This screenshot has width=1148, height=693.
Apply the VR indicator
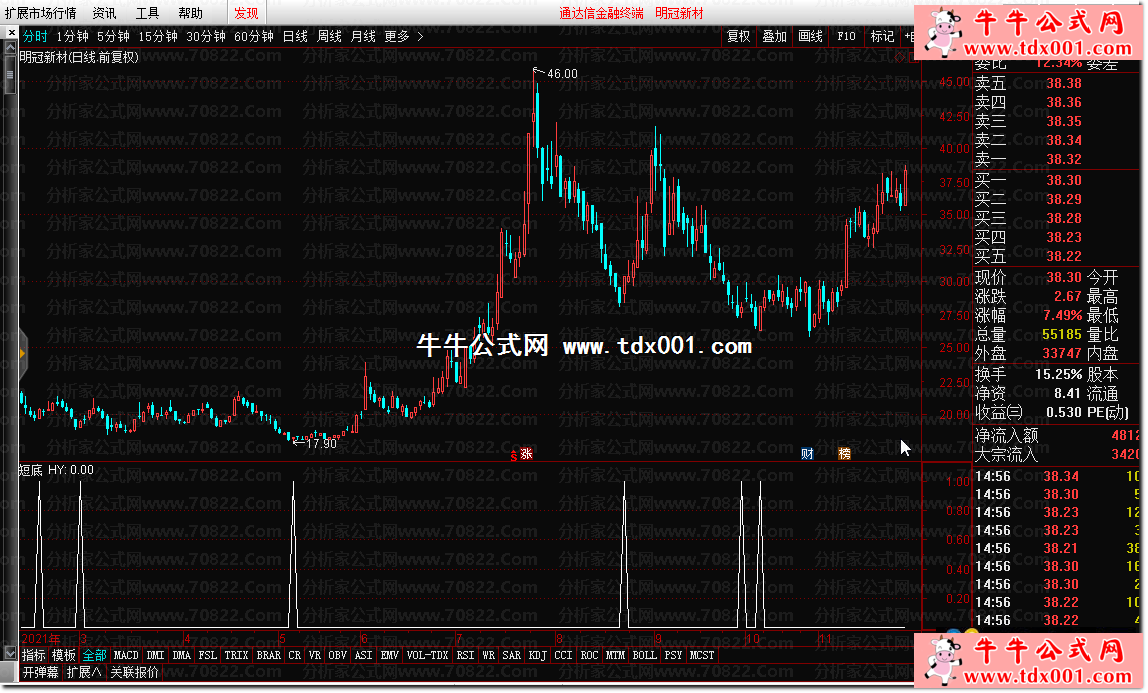(315, 655)
